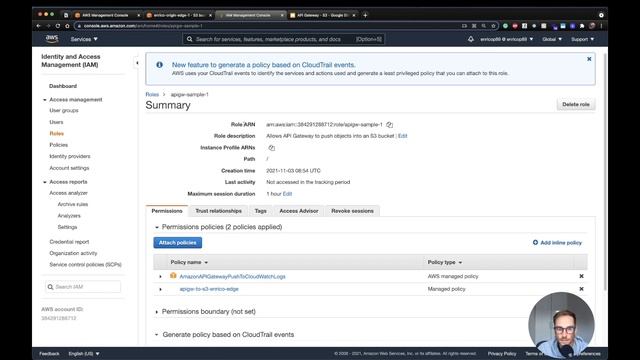Open the Support dropdown
640x360 pixels.
[582, 39]
